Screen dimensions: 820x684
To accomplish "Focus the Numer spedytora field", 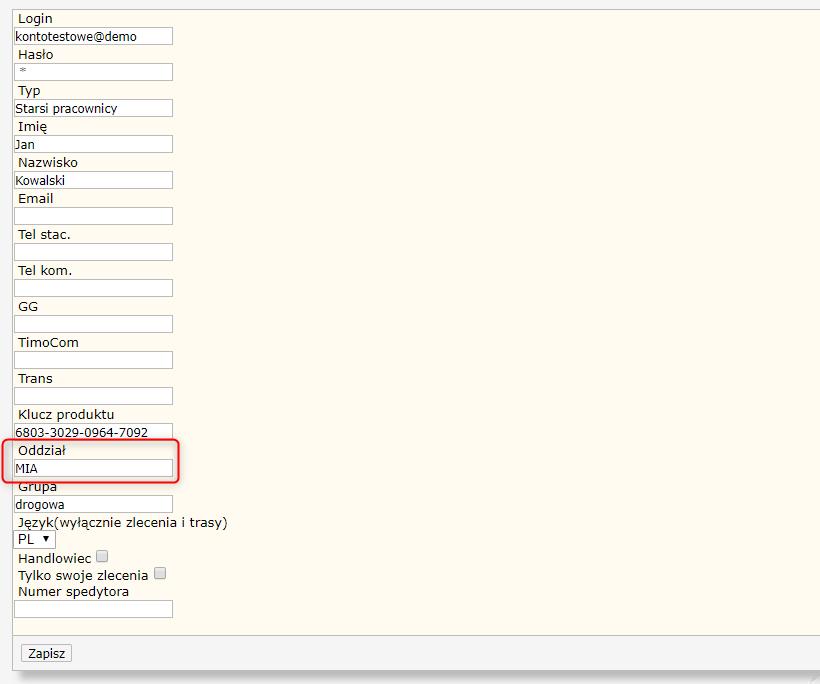I will tap(93, 609).
